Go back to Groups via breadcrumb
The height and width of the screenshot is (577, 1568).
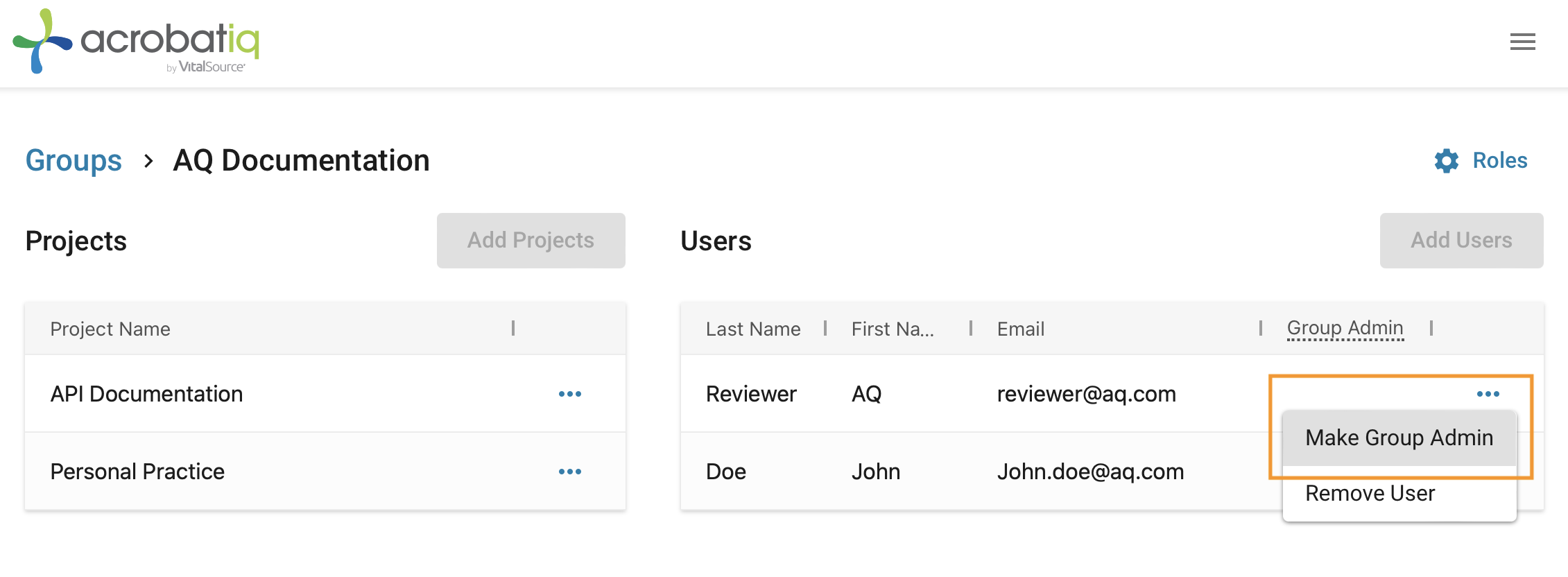74,161
